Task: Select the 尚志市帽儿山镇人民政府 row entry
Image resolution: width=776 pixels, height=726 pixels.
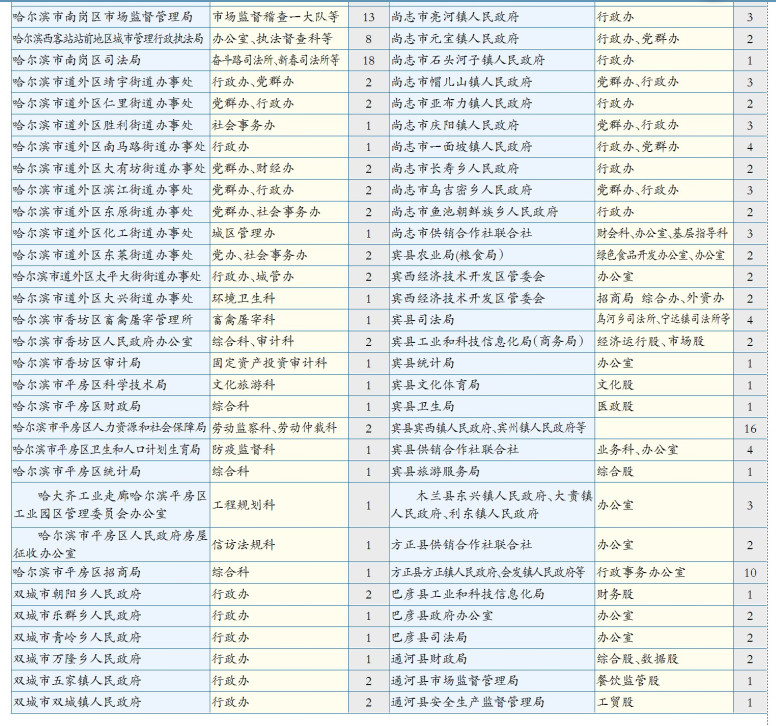Action: click(x=455, y=81)
